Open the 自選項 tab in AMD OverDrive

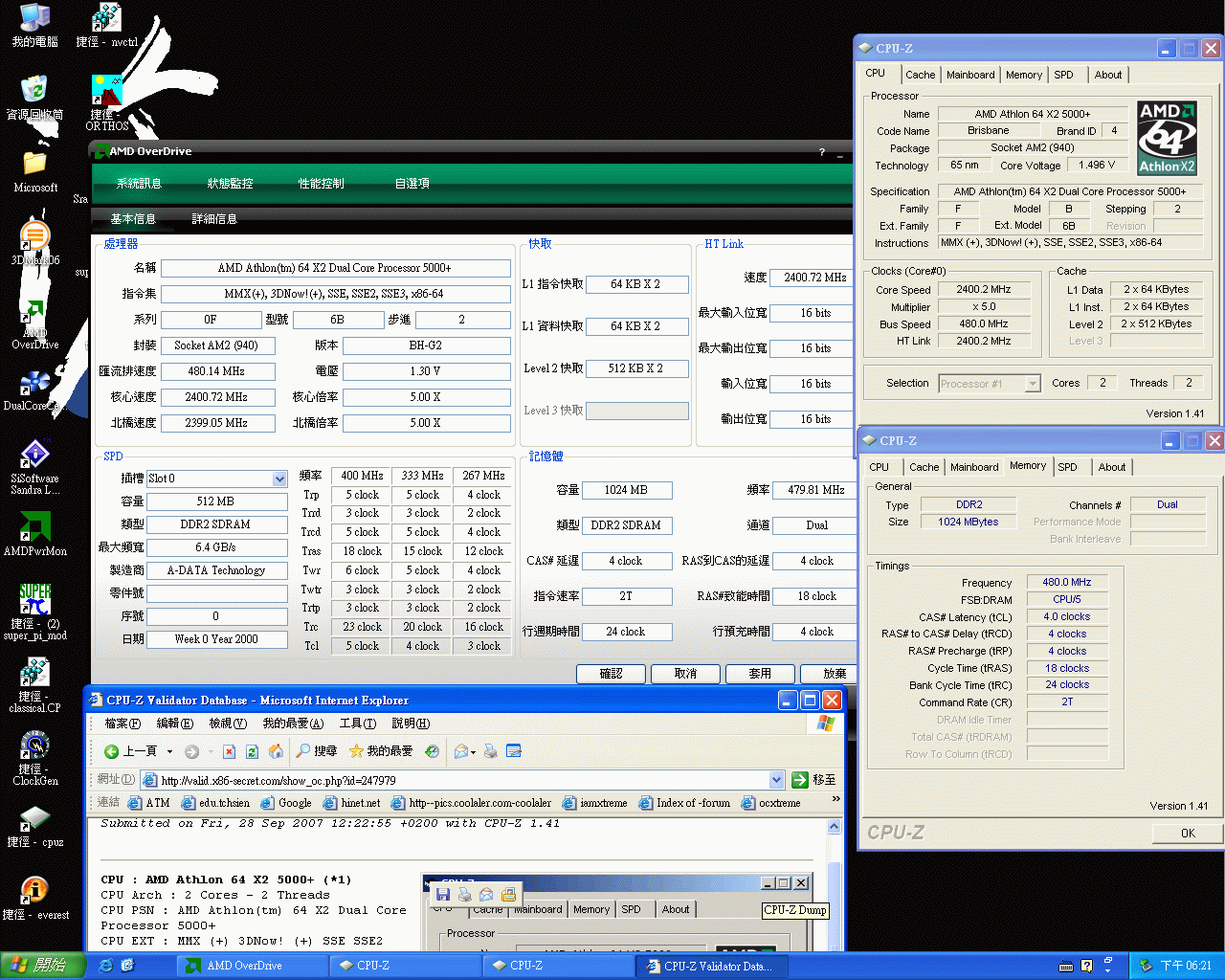(x=412, y=184)
